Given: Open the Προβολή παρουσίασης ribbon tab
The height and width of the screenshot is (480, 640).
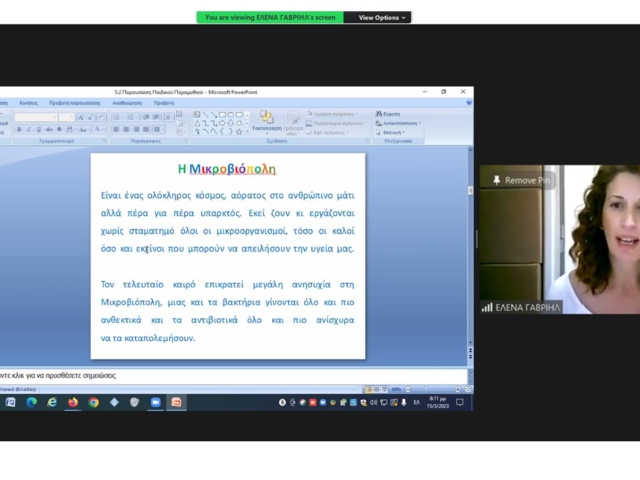Looking at the screenshot, I should 75,103.
